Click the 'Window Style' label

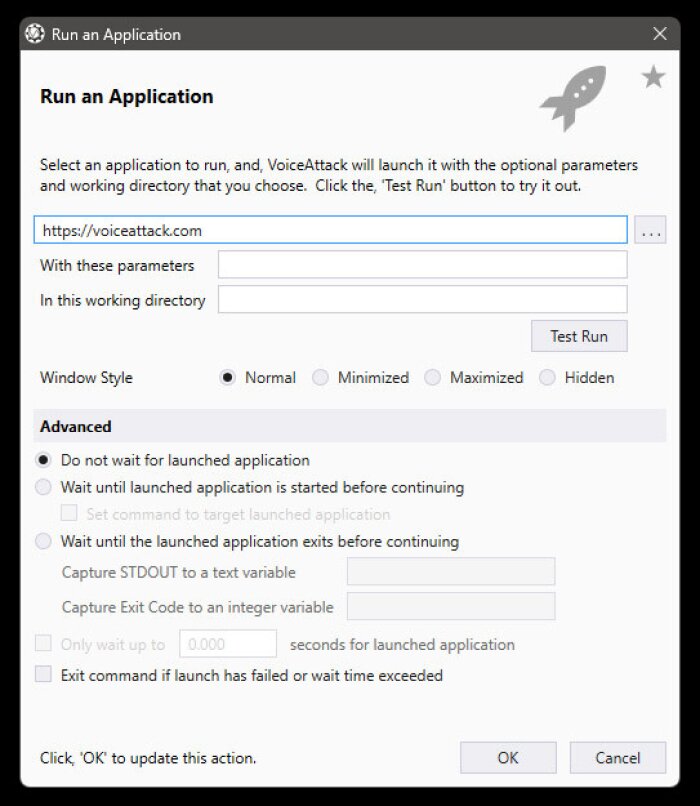point(86,378)
